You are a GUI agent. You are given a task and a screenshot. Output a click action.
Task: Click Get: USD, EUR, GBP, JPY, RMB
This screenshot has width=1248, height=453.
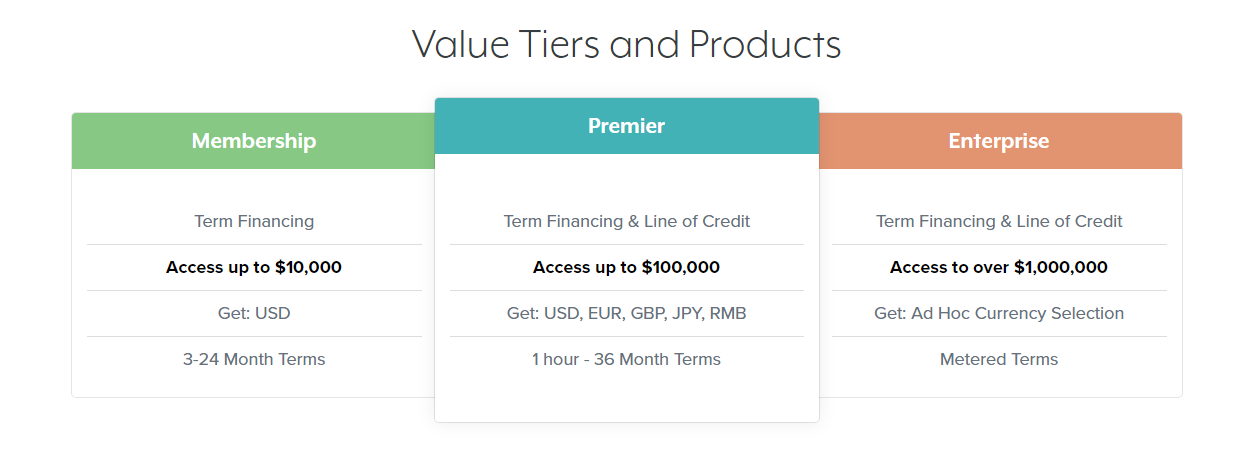click(x=627, y=313)
